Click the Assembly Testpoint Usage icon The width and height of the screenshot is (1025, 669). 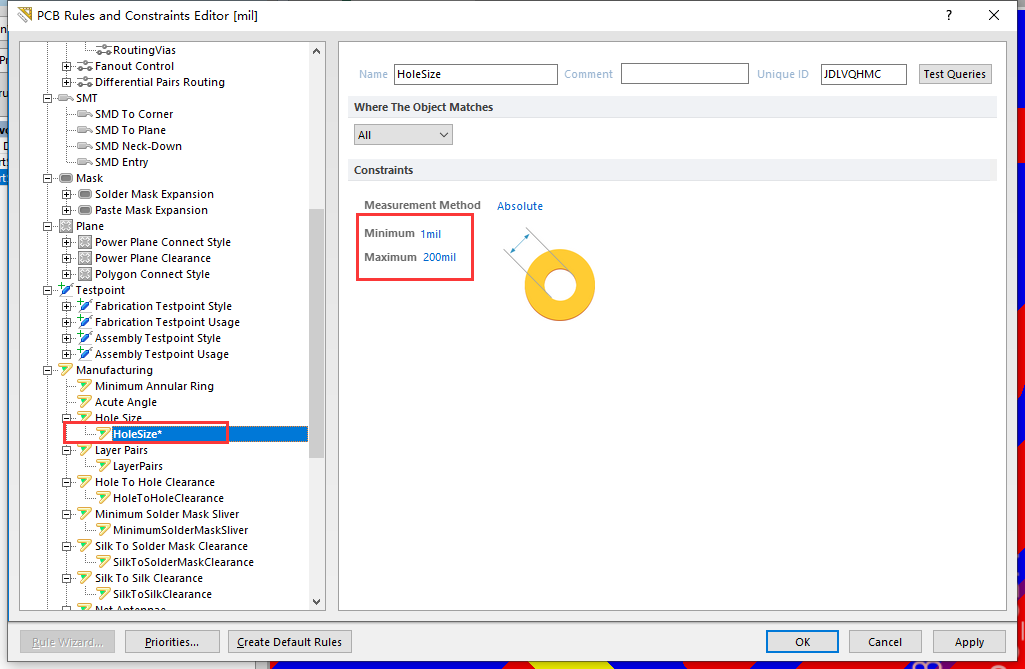(84, 353)
